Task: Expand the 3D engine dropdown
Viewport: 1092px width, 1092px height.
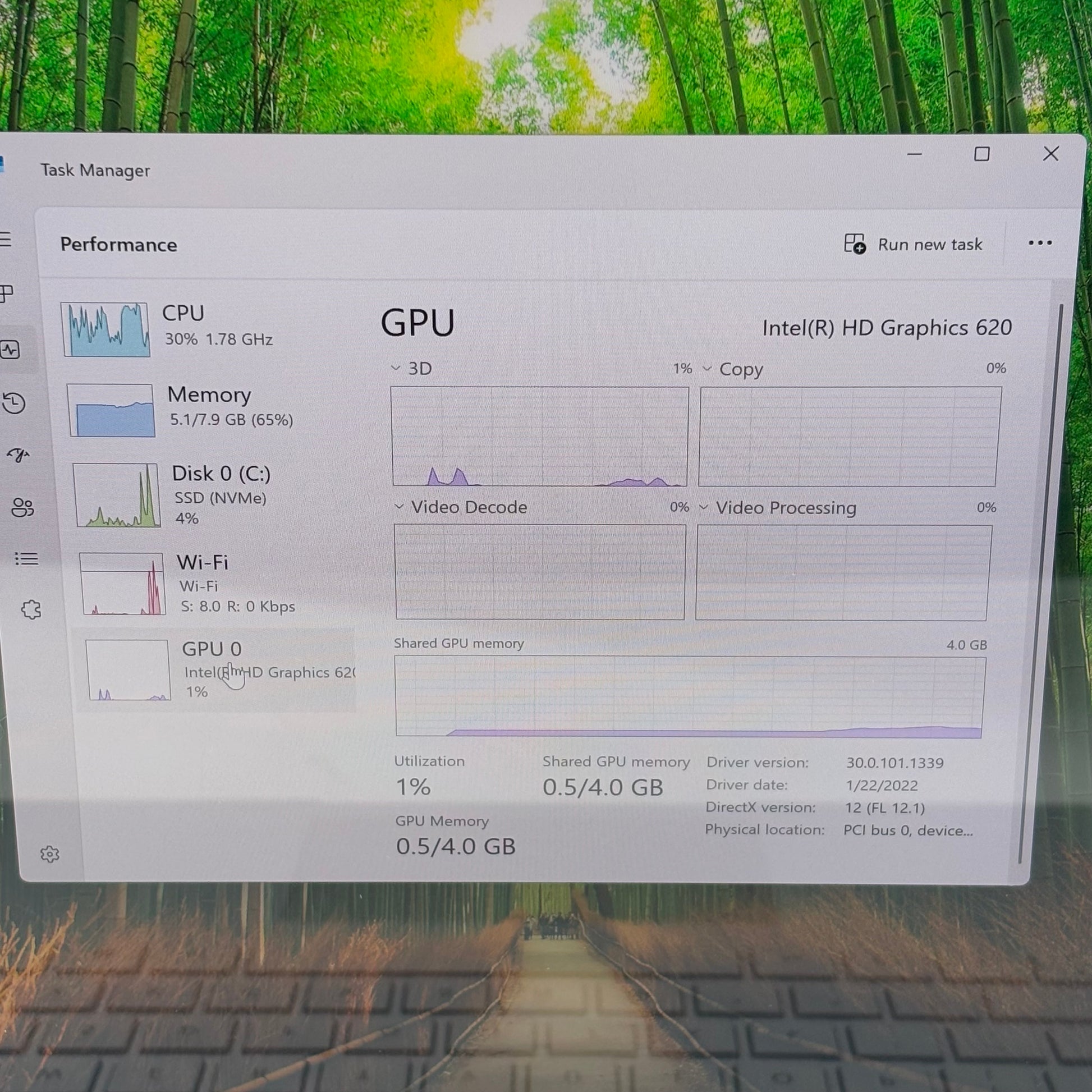Action: pos(396,368)
